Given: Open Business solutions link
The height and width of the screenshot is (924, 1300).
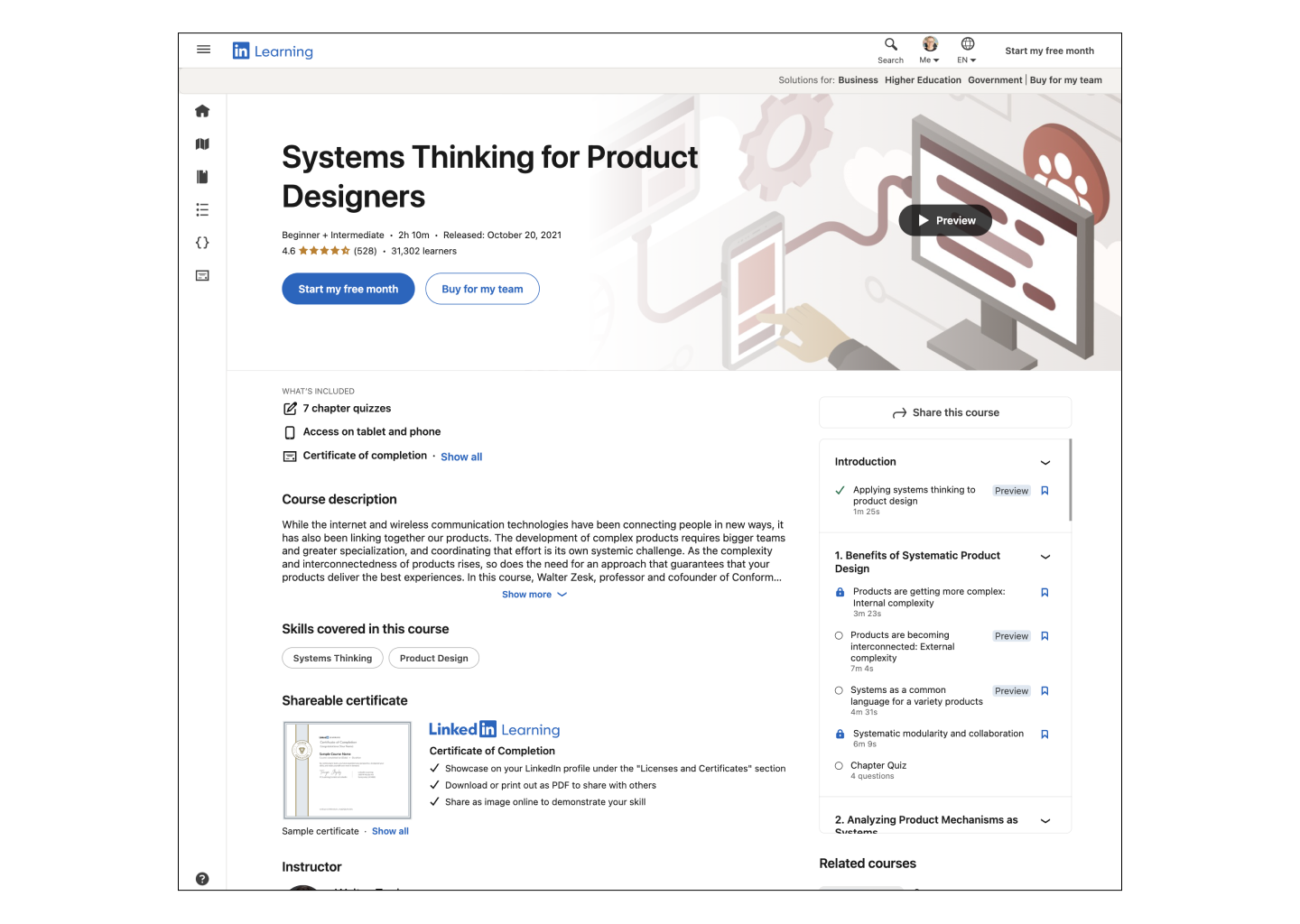Looking at the screenshot, I should click(x=858, y=80).
